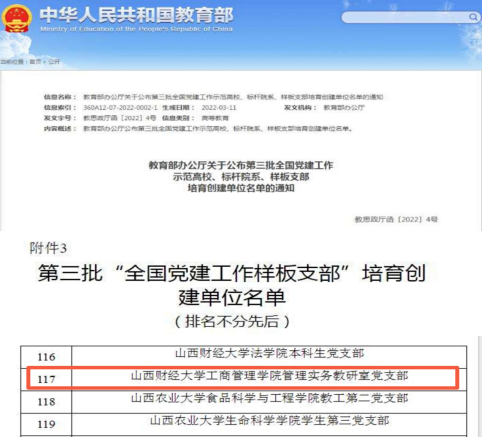Click the row number cell 117
This screenshot has height=438, width=482.
(x=46, y=379)
